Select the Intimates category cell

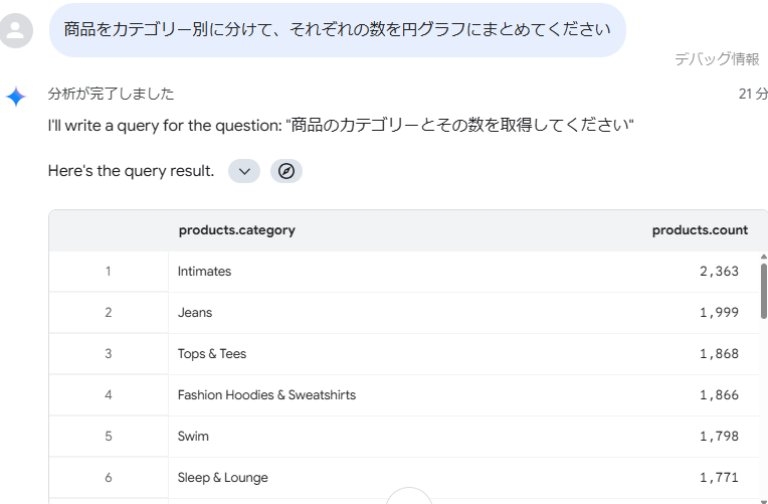pyautogui.click(x=205, y=271)
